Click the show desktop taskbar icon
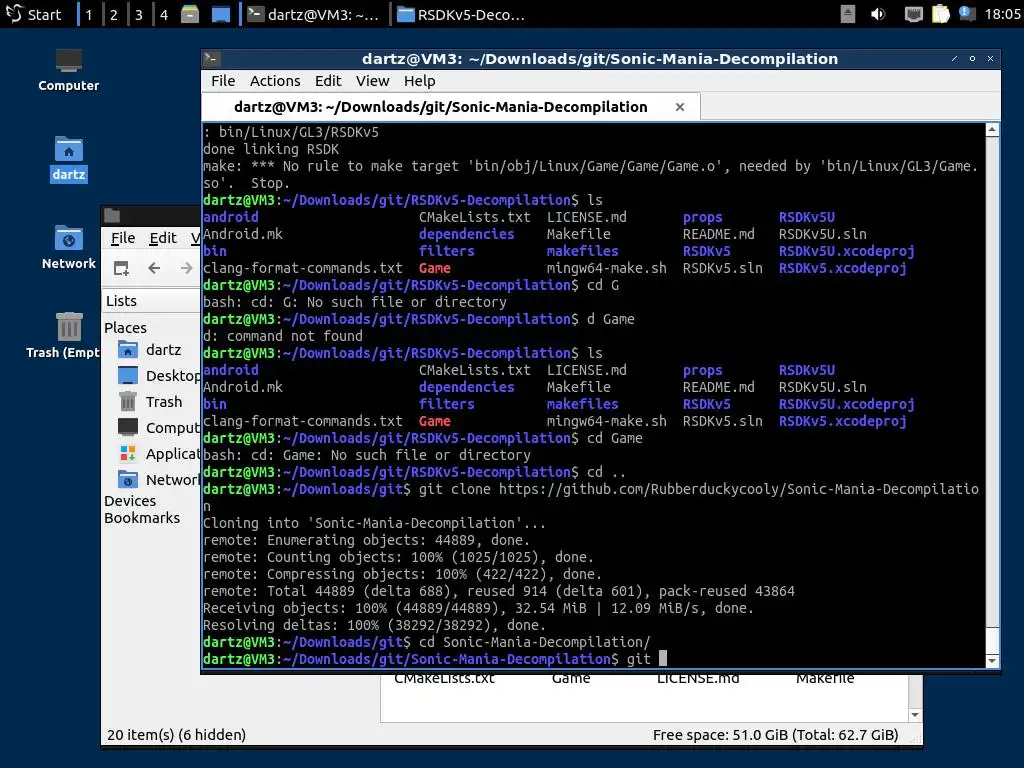Screen dimensions: 1024x768 click(x=221, y=14)
